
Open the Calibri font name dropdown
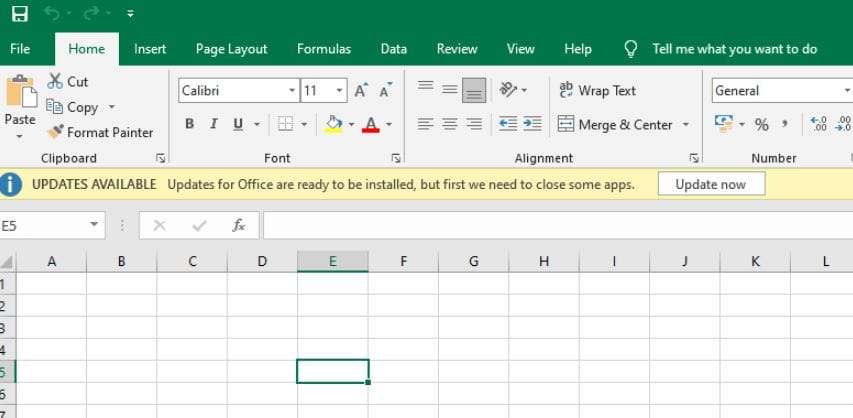(x=292, y=91)
